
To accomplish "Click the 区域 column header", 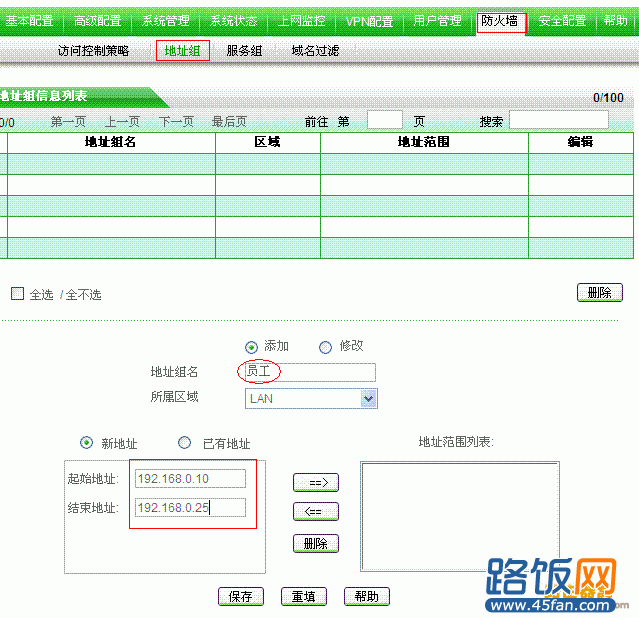I will click(x=268, y=142).
